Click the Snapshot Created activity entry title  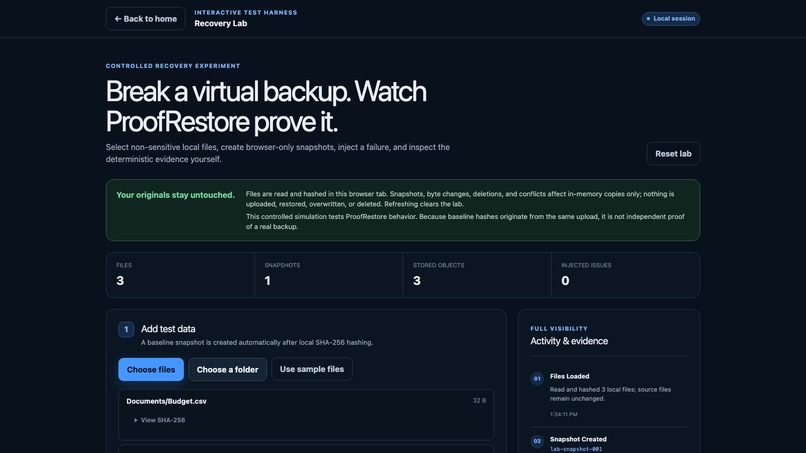pyautogui.click(x=578, y=439)
